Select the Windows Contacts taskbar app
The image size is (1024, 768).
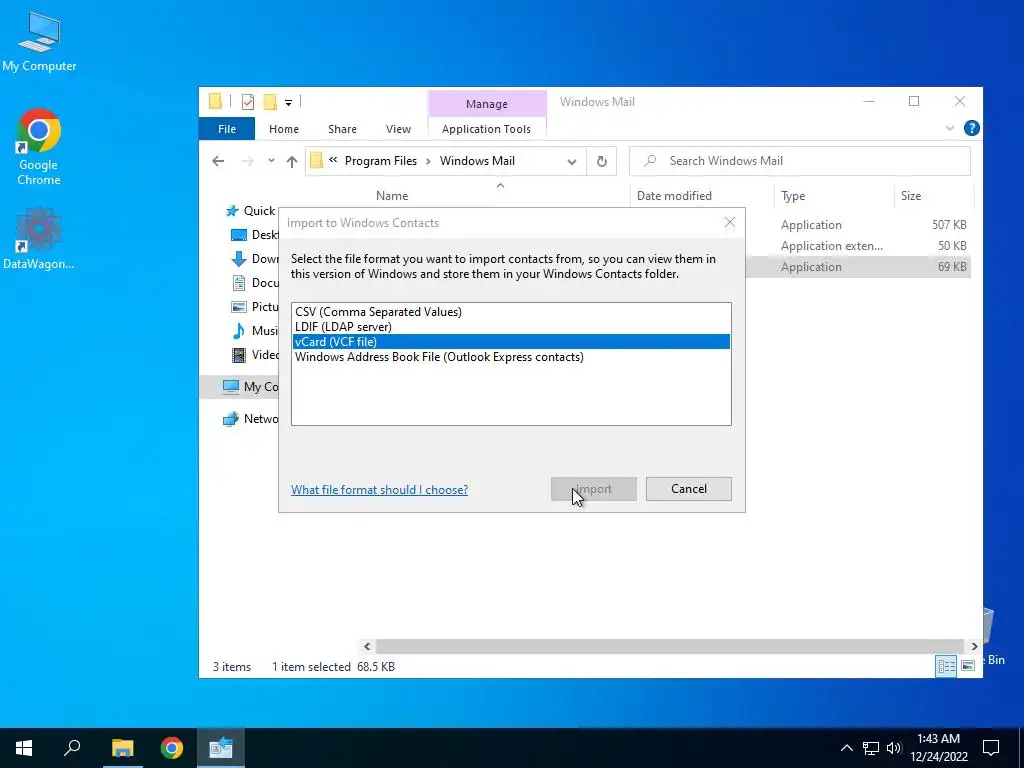[221, 748]
